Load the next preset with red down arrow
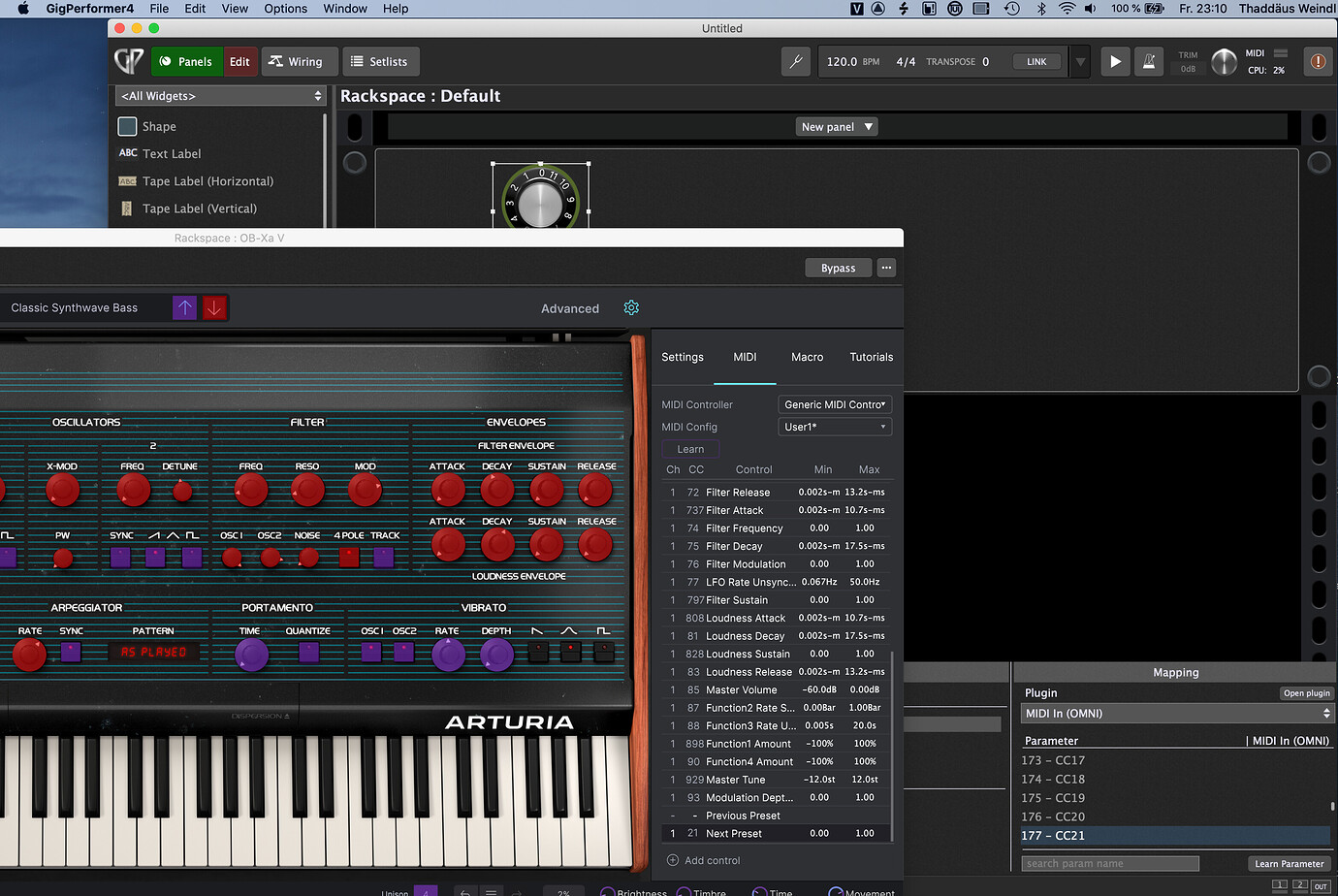Viewport: 1338px width, 896px height. [x=214, y=307]
